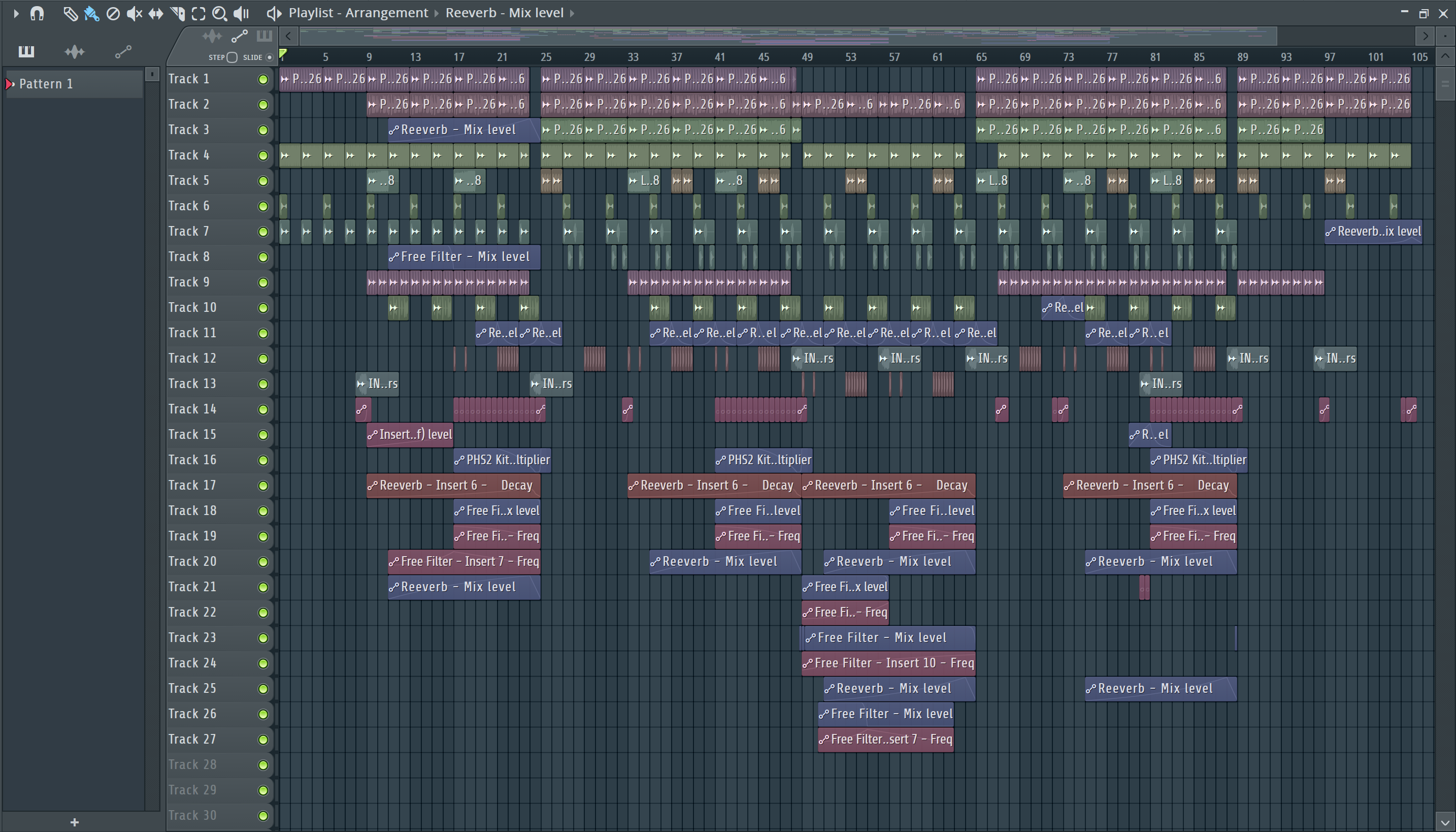
Task: Expand arrow after Playlist - Arrangement
Action: pyautogui.click(x=436, y=13)
